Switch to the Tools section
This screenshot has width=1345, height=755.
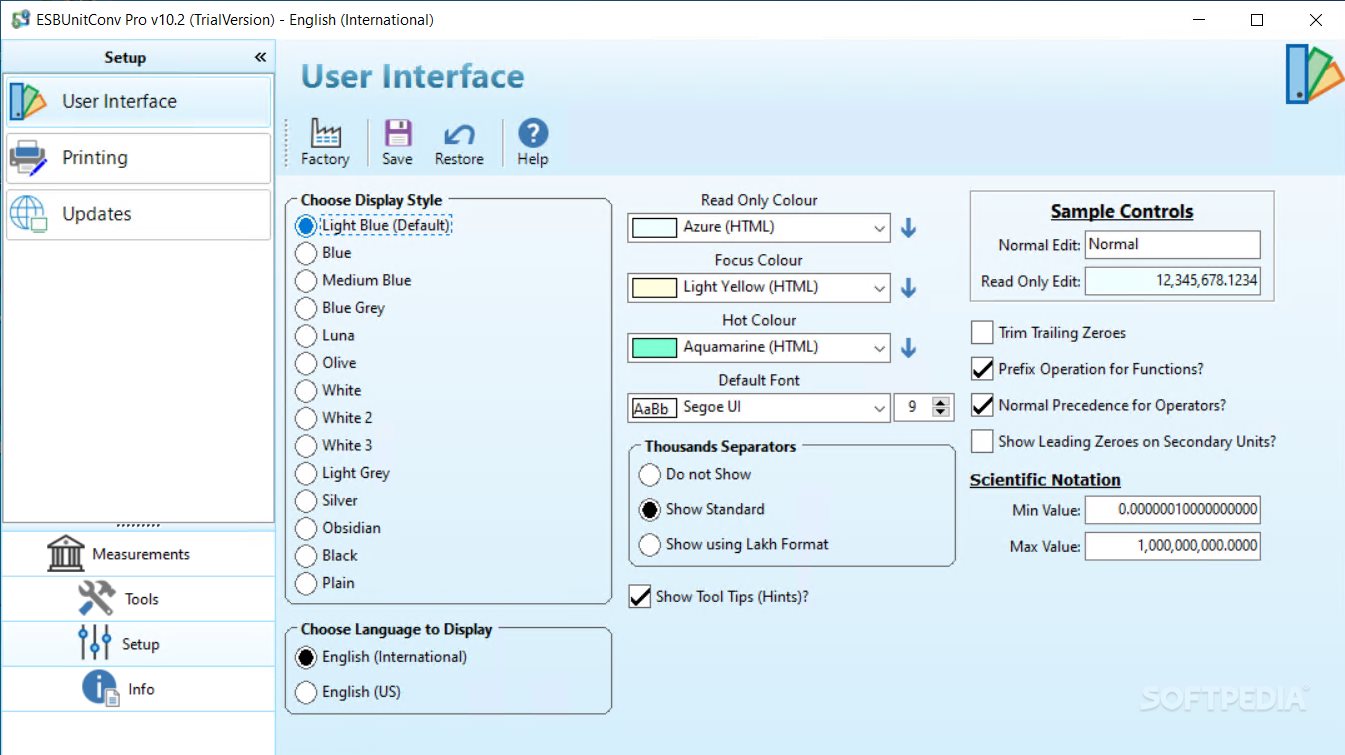click(137, 598)
